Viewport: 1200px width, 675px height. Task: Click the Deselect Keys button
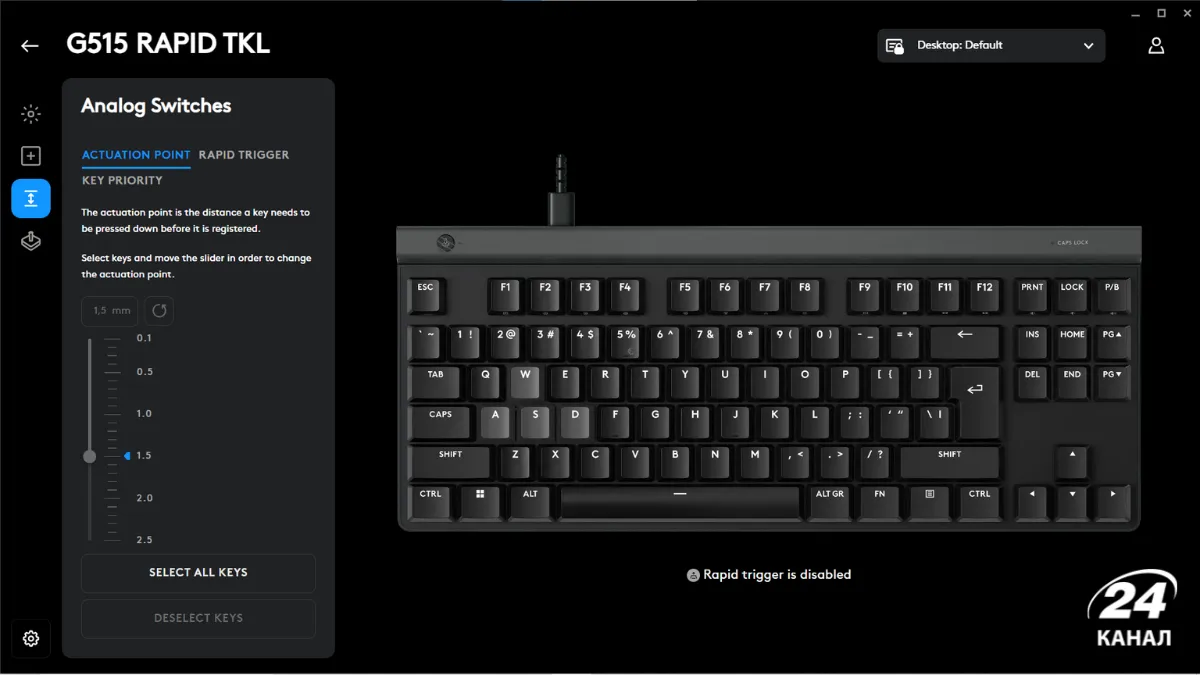point(198,618)
